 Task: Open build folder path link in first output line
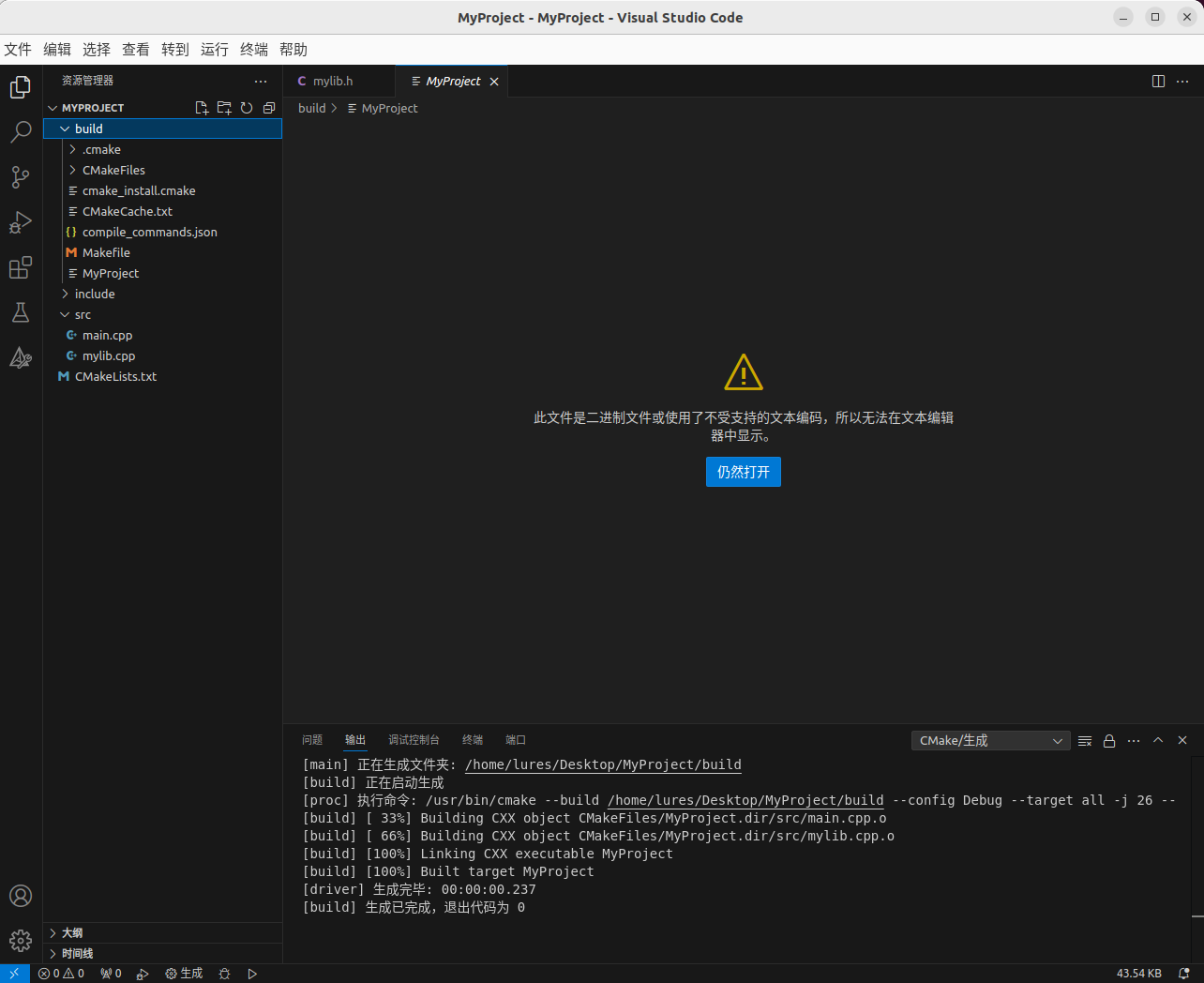[603, 764]
